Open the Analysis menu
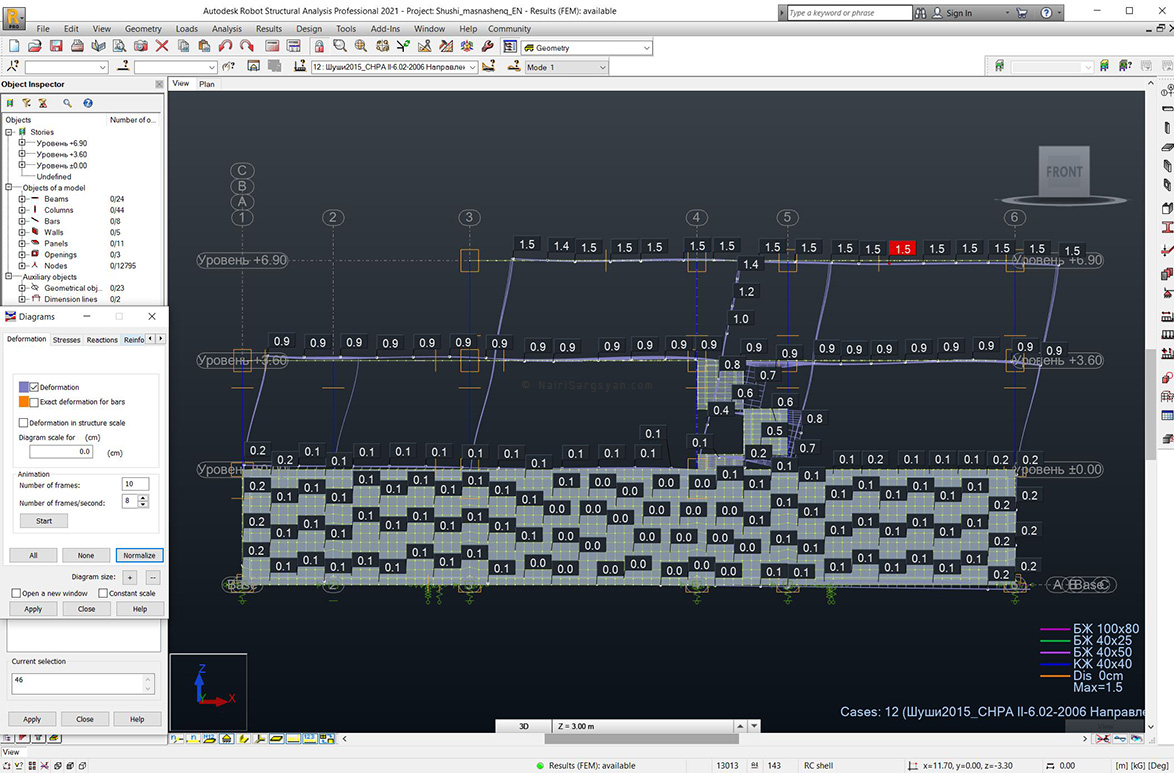The height and width of the screenshot is (773, 1174). pyautogui.click(x=227, y=28)
